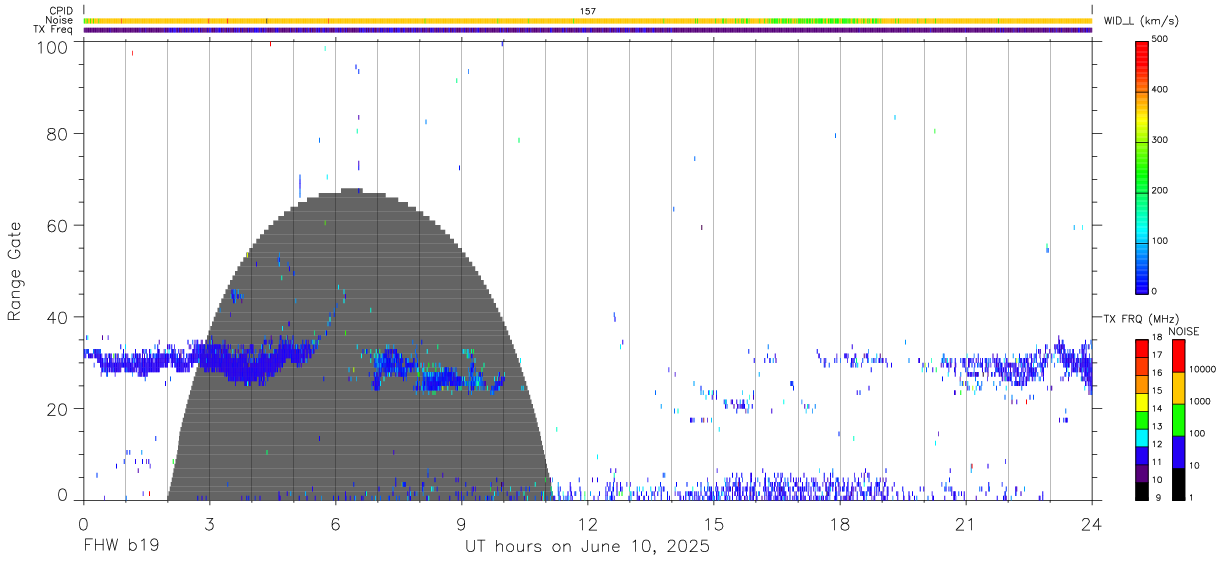This screenshot has height=567, width=1228.
Task: Click the 1000 label on NOISE legend
Action: pos(1198,401)
